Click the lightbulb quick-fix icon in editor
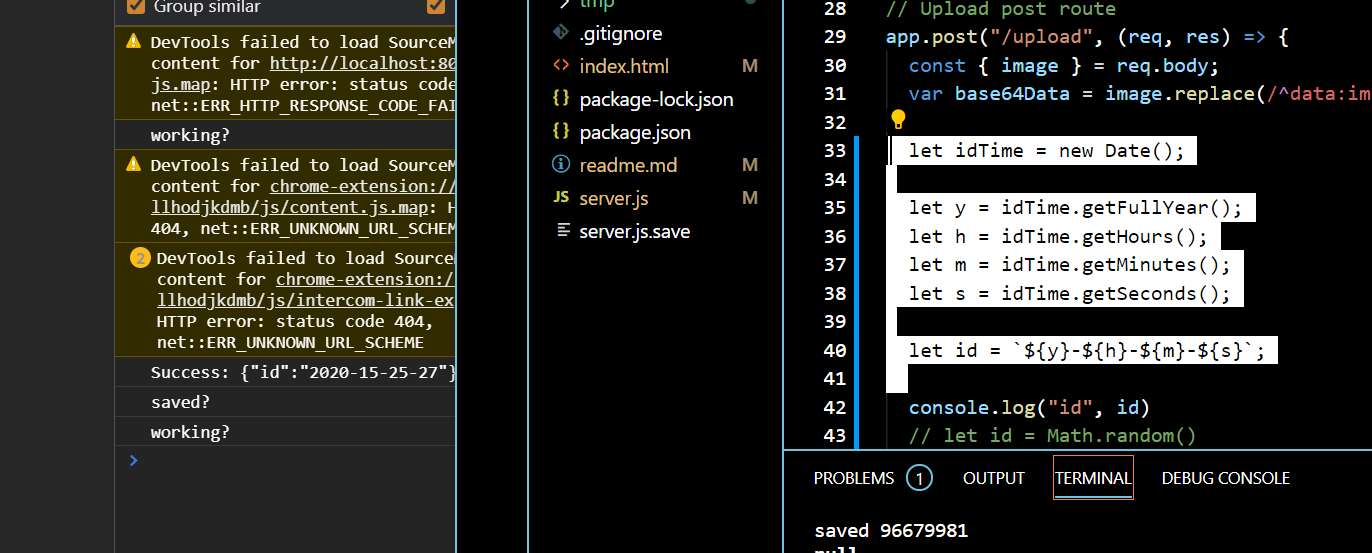The height and width of the screenshot is (553, 1372). [897, 121]
